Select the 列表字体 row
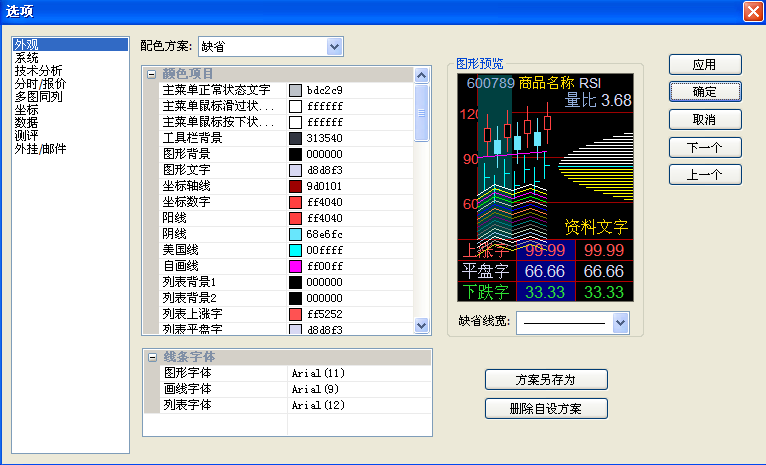The image size is (766, 465). 295,405
